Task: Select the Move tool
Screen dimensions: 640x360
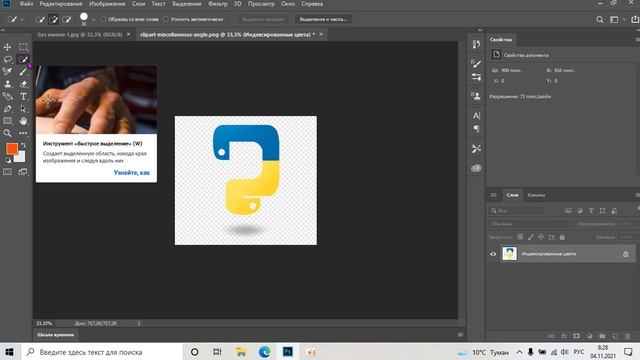Action: (x=7, y=47)
